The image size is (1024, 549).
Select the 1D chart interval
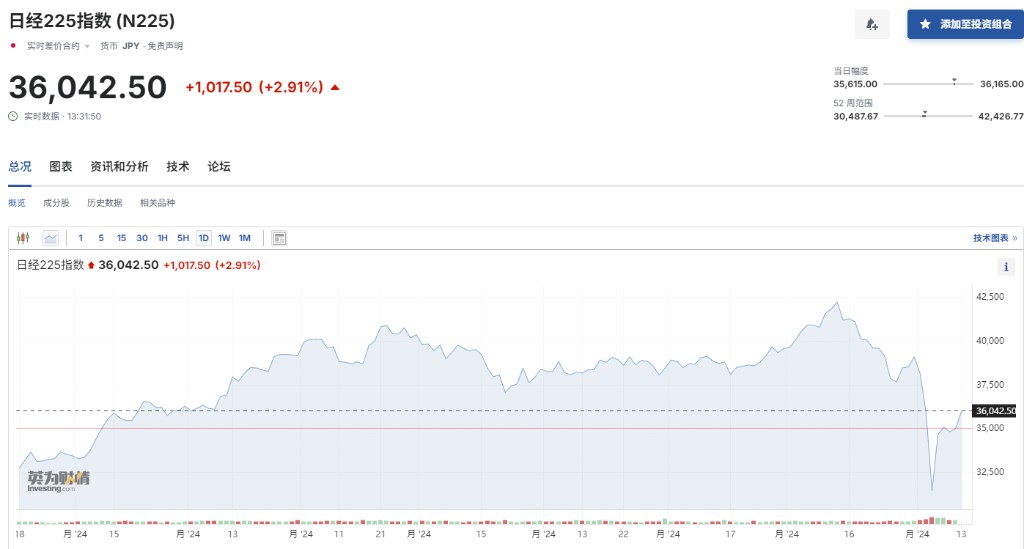[203, 238]
